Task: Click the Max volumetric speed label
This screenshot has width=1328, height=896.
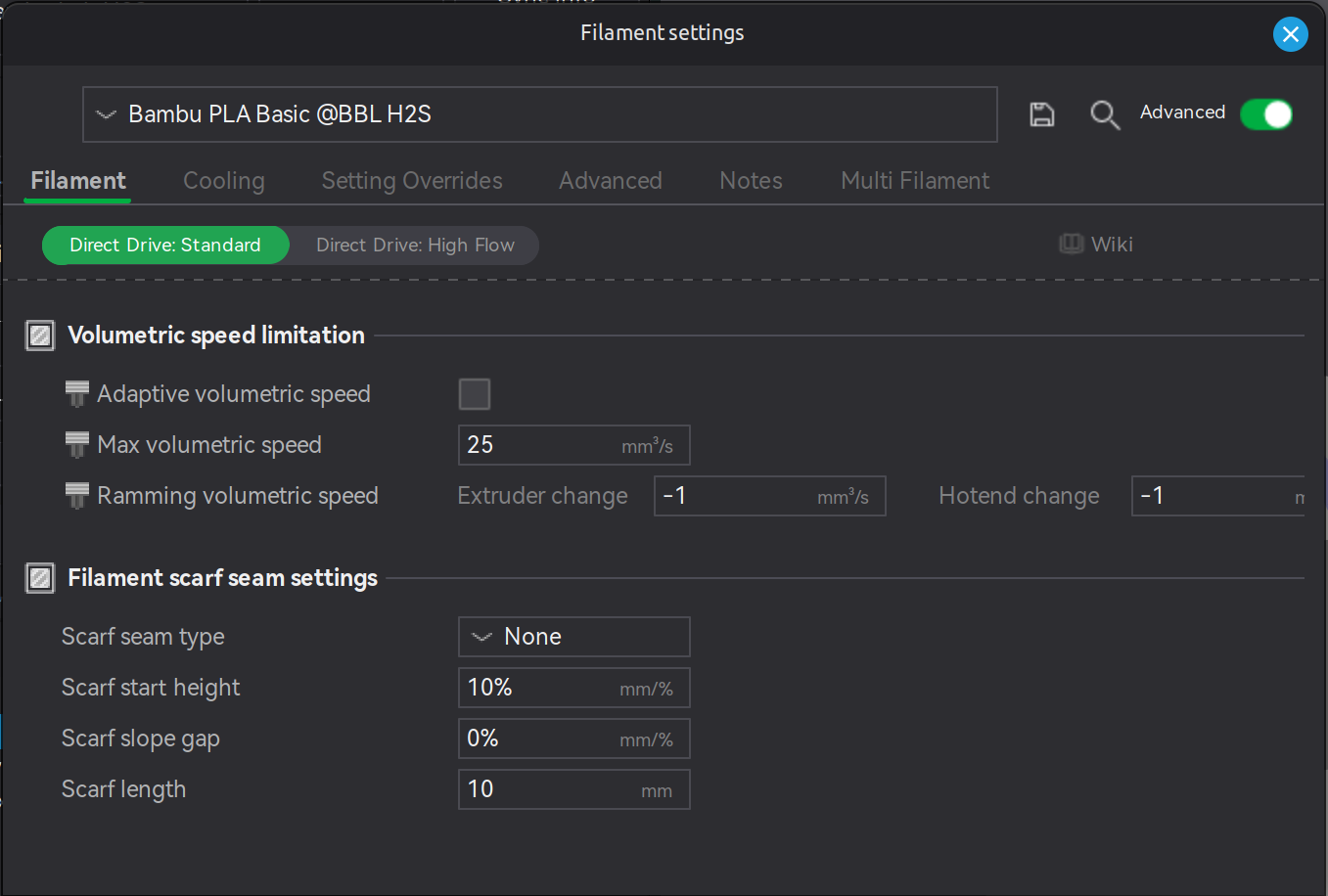Action: click(209, 445)
